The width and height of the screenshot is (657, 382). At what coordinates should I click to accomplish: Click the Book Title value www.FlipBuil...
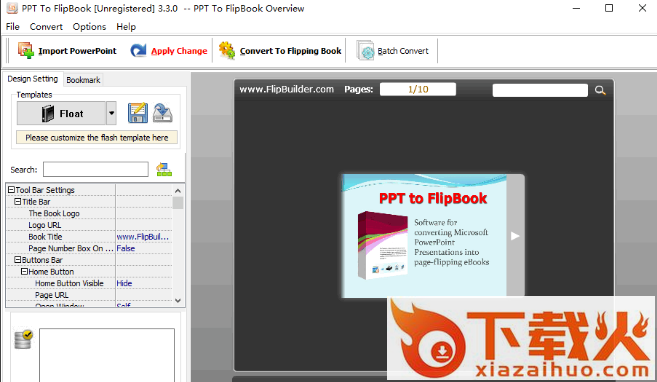coord(142,237)
